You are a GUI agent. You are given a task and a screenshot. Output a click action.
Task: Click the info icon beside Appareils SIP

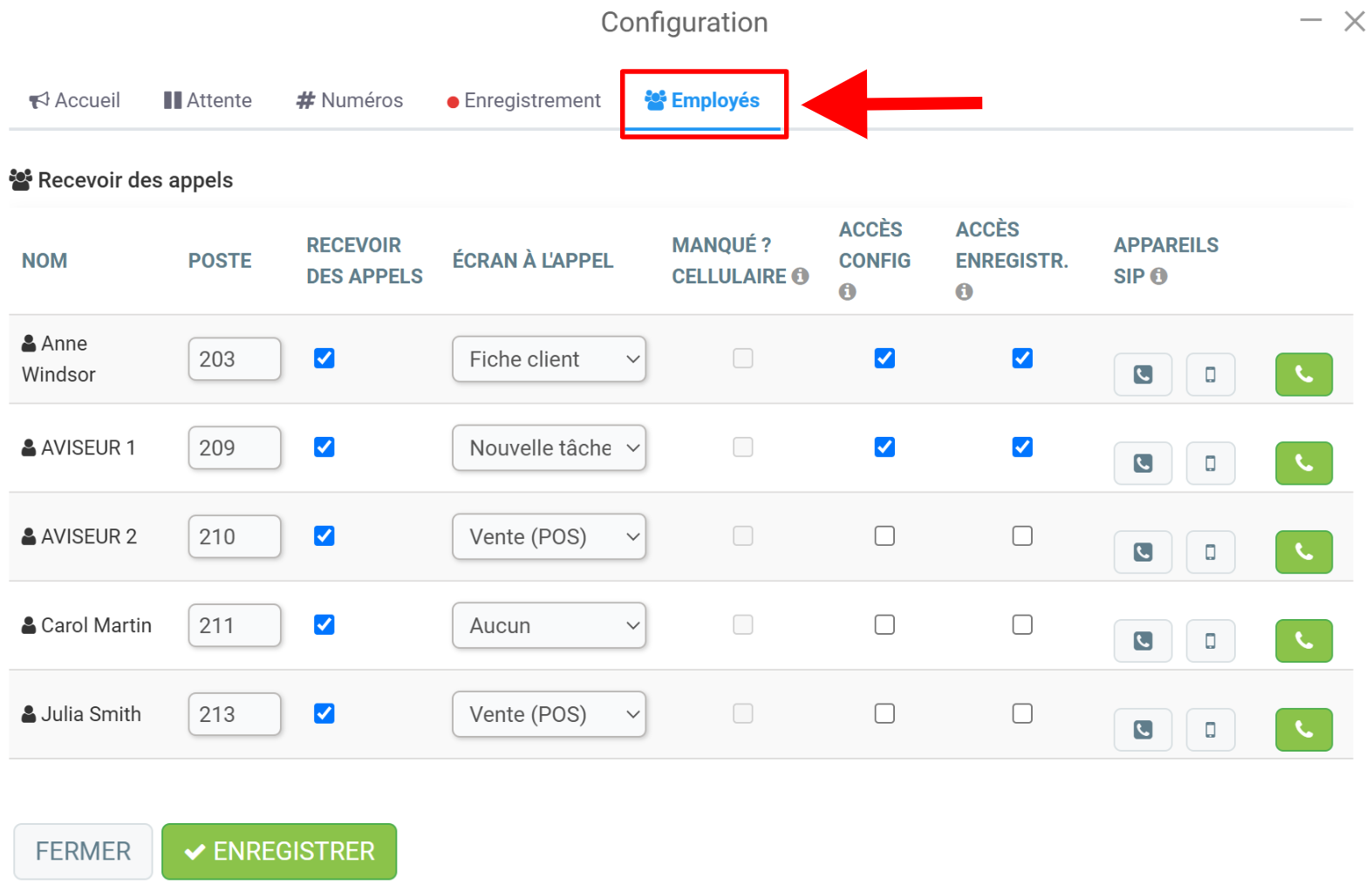1158,276
